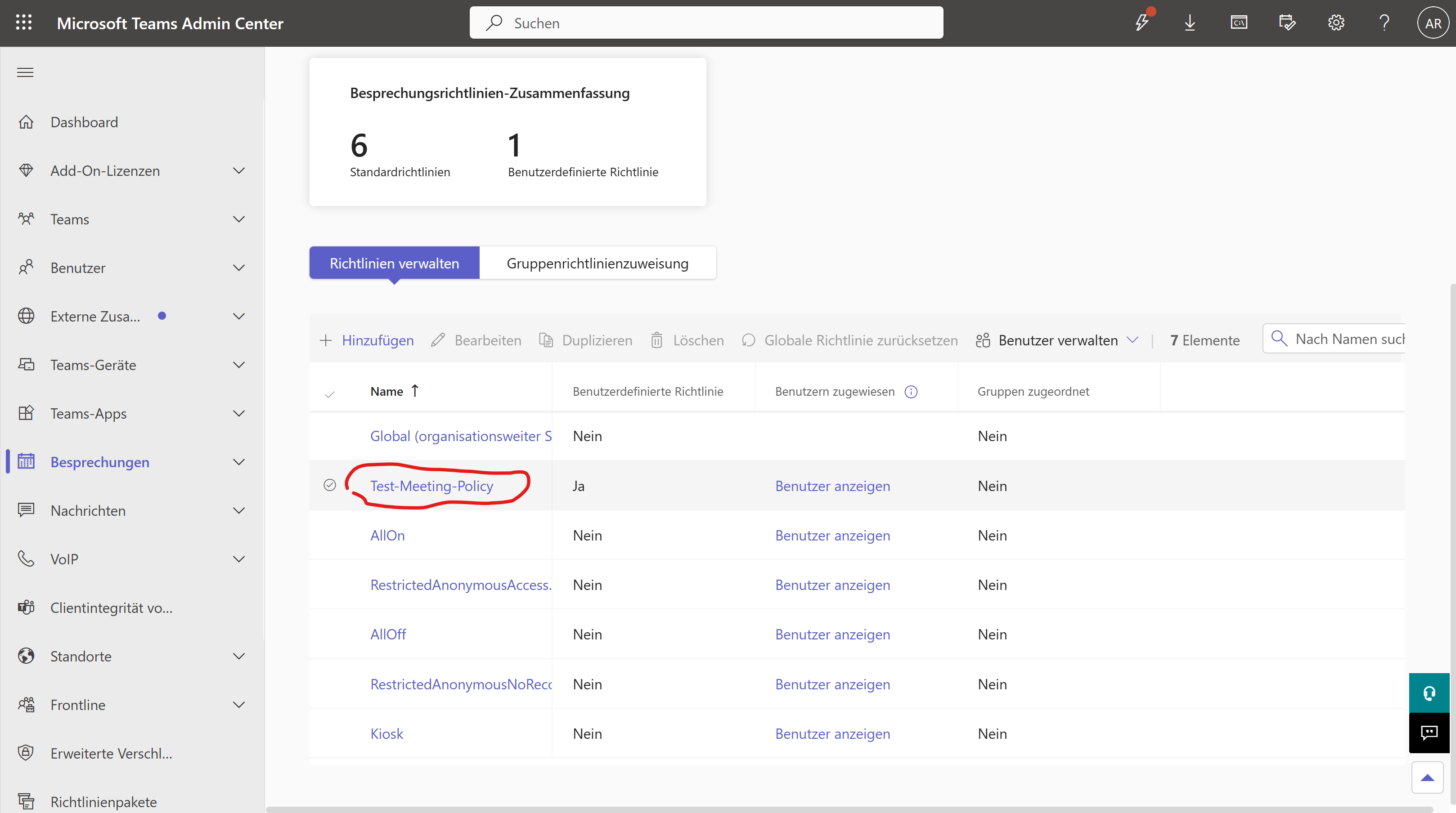The width and height of the screenshot is (1456, 813).
Task: Click the Suchen search field
Action: tap(706, 22)
